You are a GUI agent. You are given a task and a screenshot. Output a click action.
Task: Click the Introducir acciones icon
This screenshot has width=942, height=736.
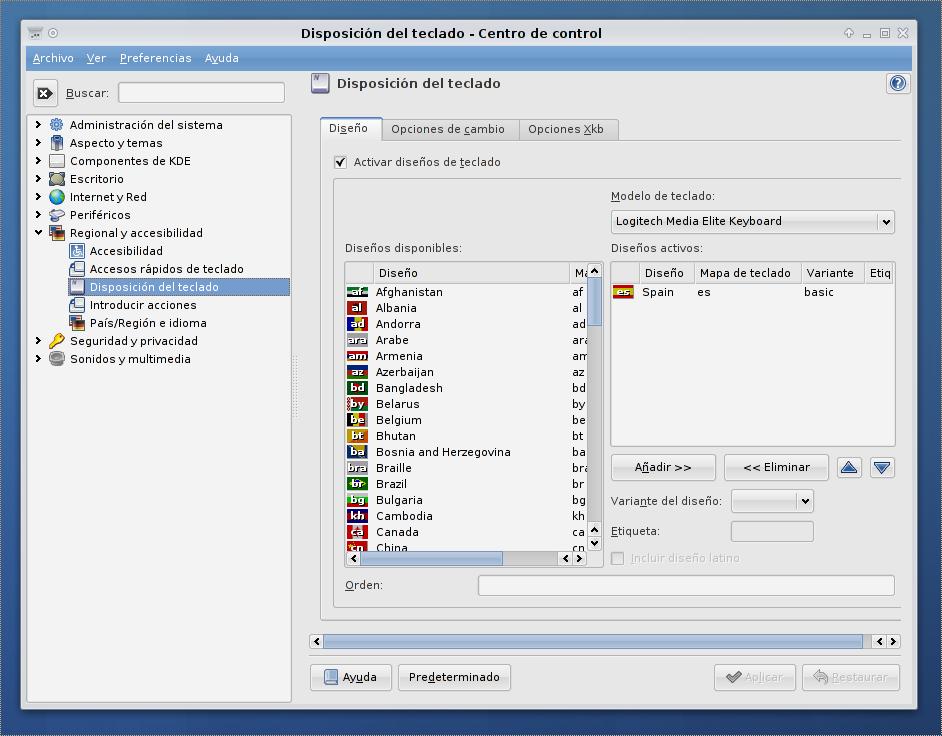[77, 305]
